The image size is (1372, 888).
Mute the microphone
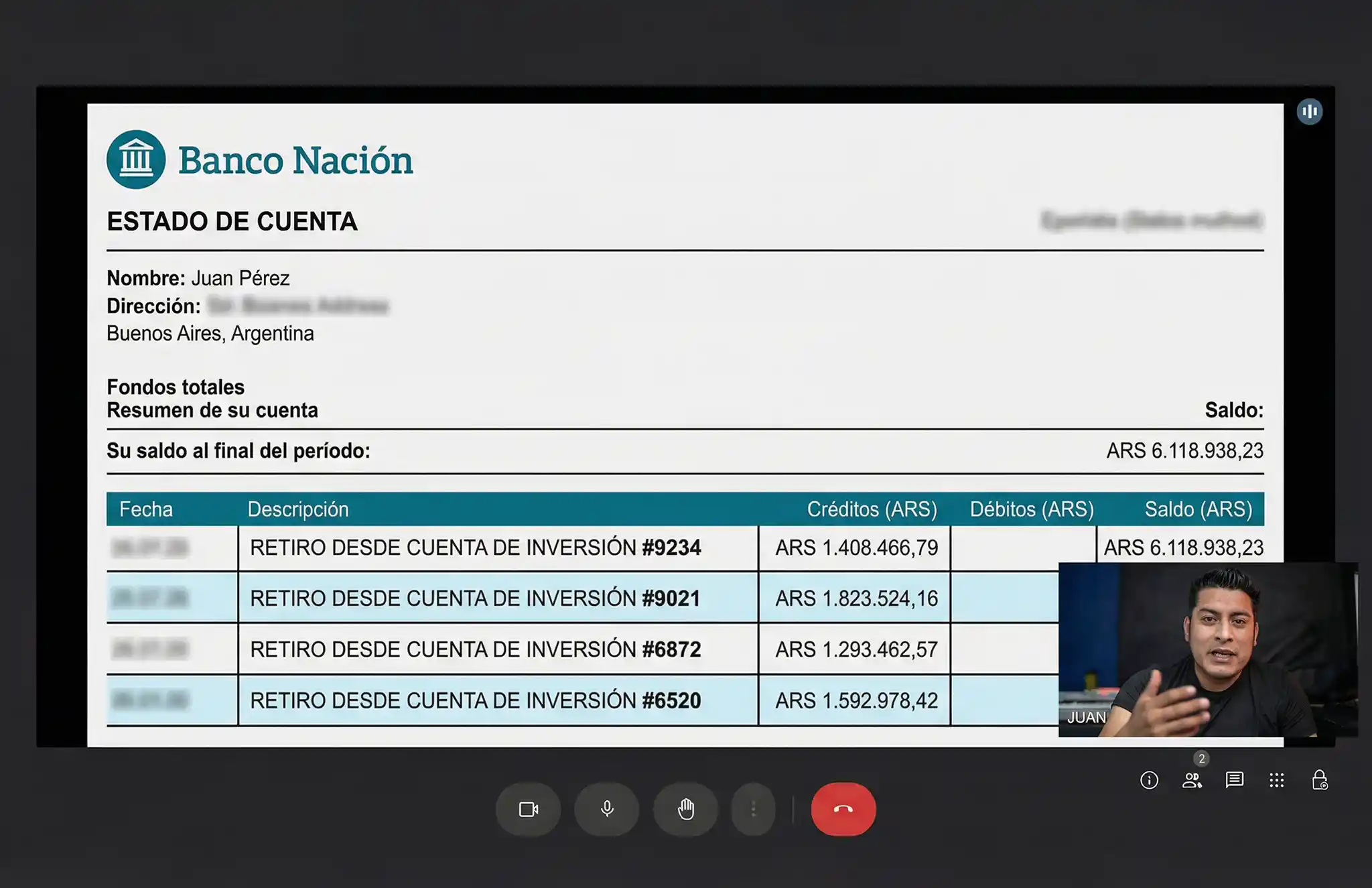click(607, 810)
